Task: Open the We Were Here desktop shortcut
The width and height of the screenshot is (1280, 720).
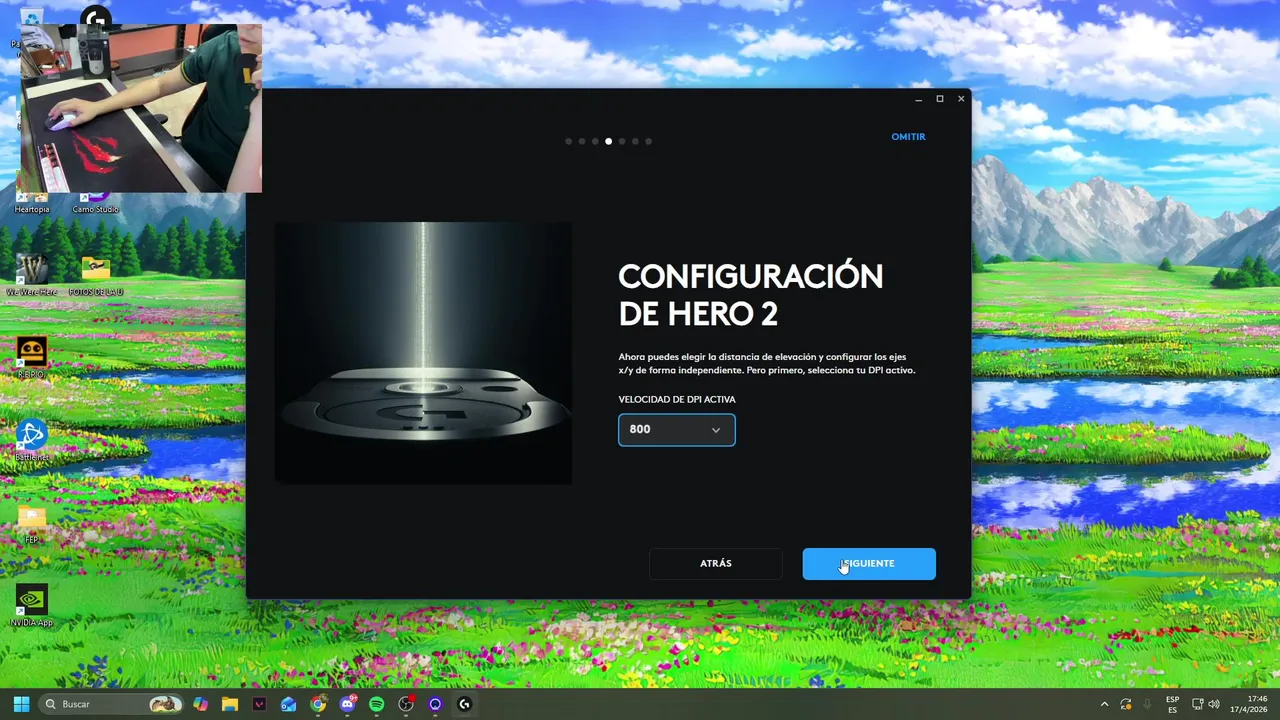Action: click(32, 275)
